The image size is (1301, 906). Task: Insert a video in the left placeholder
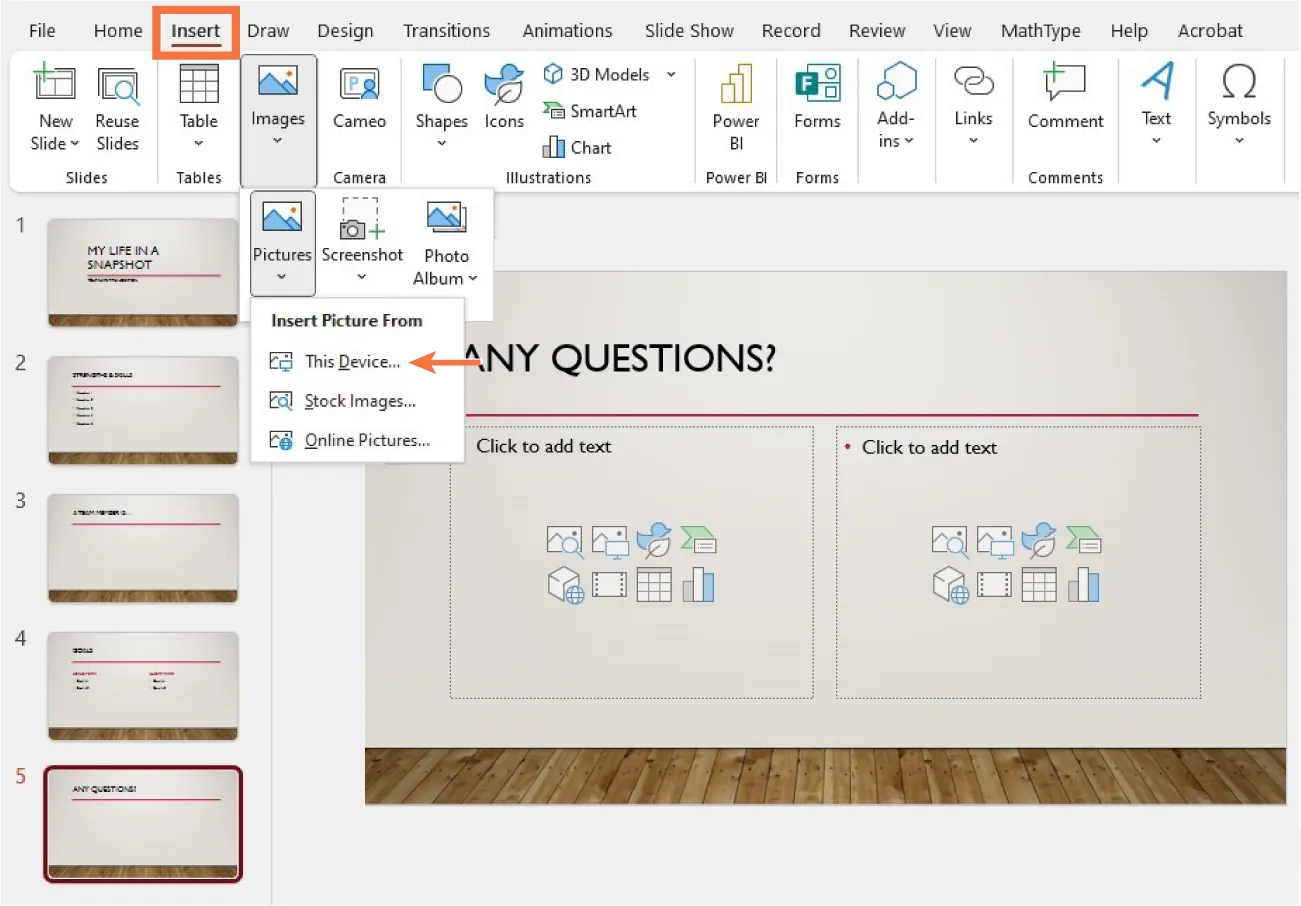click(x=612, y=585)
